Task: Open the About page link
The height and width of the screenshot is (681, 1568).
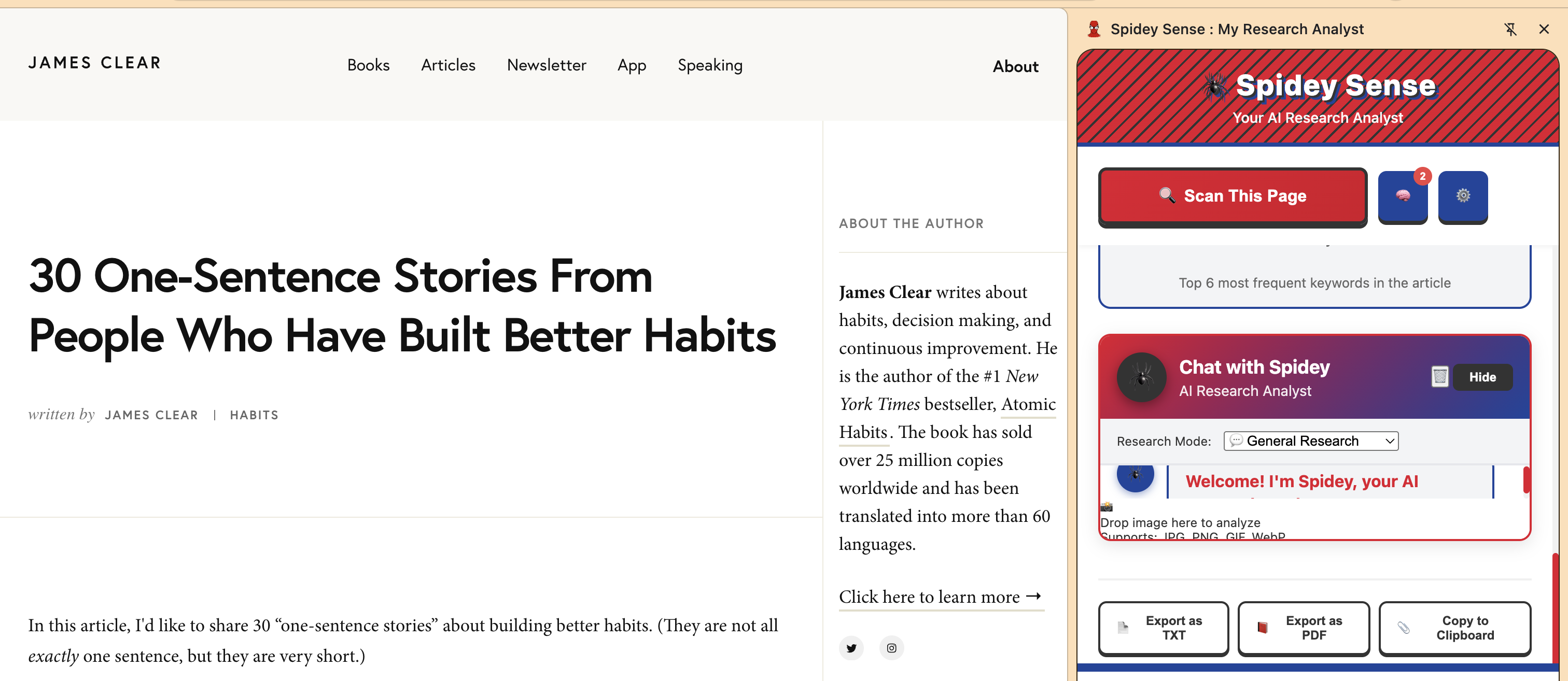Action: click(x=1015, y=67)
